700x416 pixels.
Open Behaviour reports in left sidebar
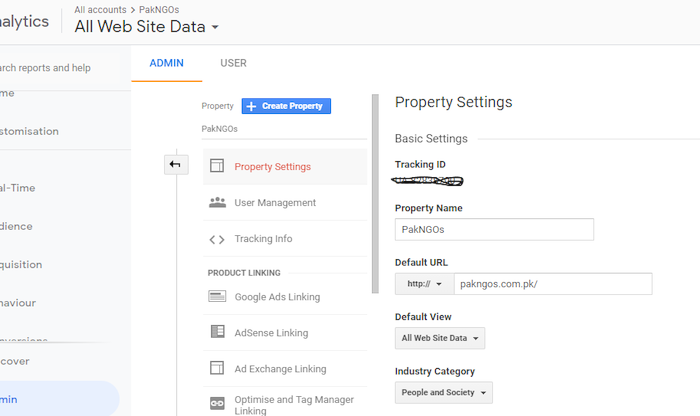(18, 303)
